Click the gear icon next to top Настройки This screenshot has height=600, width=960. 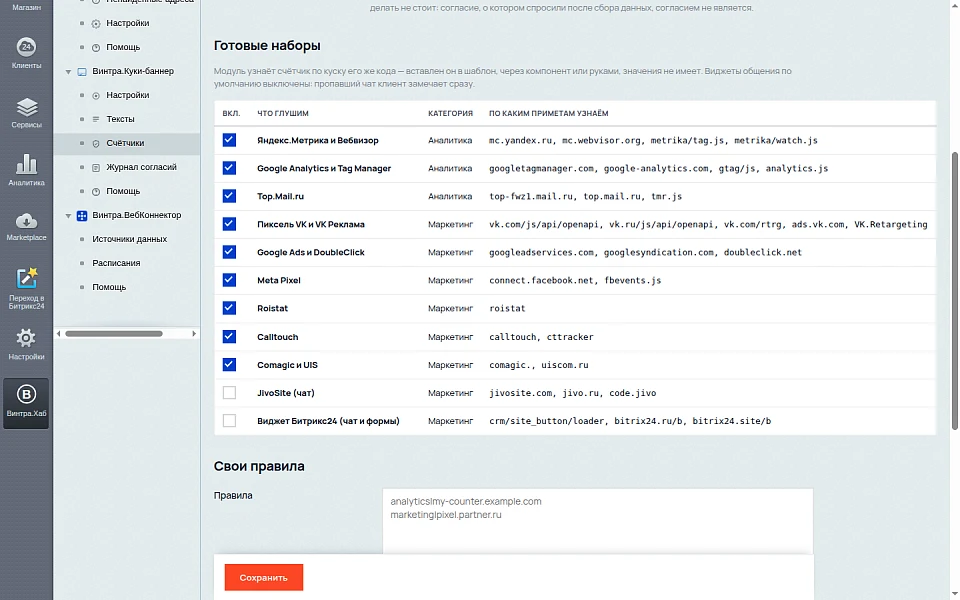tap(96, 24)
